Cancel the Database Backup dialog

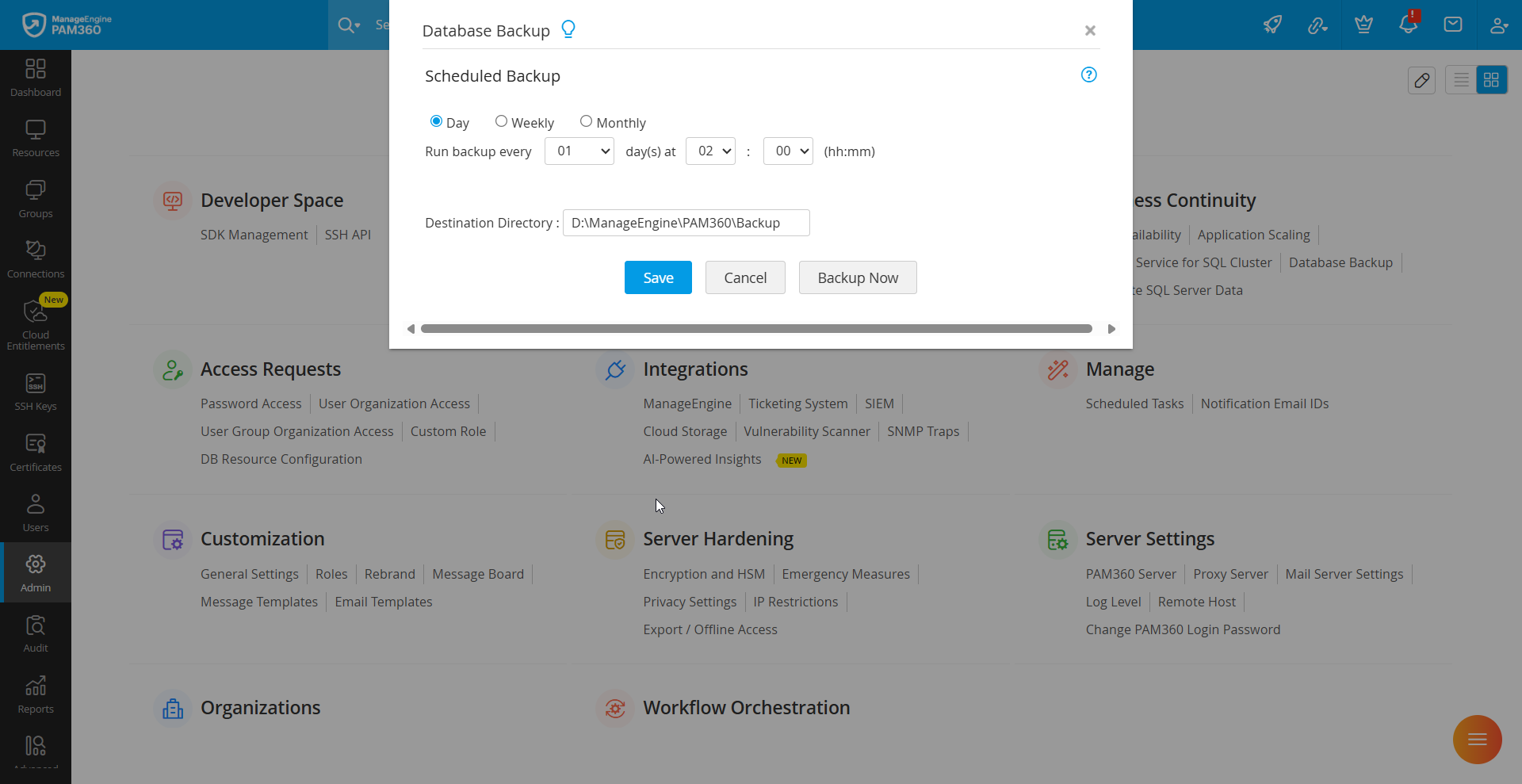click(745, 277)
